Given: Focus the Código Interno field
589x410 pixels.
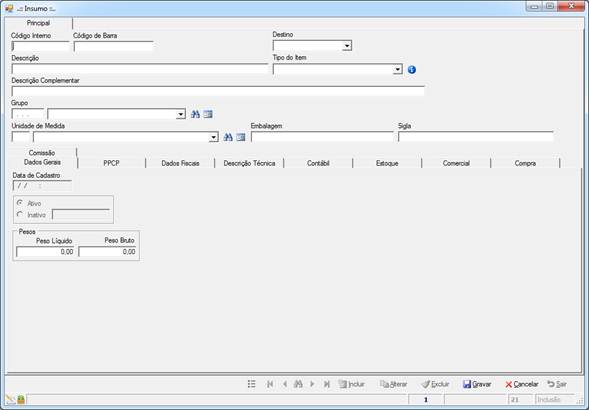Looking at the screenshot, I should coord(41,46).
